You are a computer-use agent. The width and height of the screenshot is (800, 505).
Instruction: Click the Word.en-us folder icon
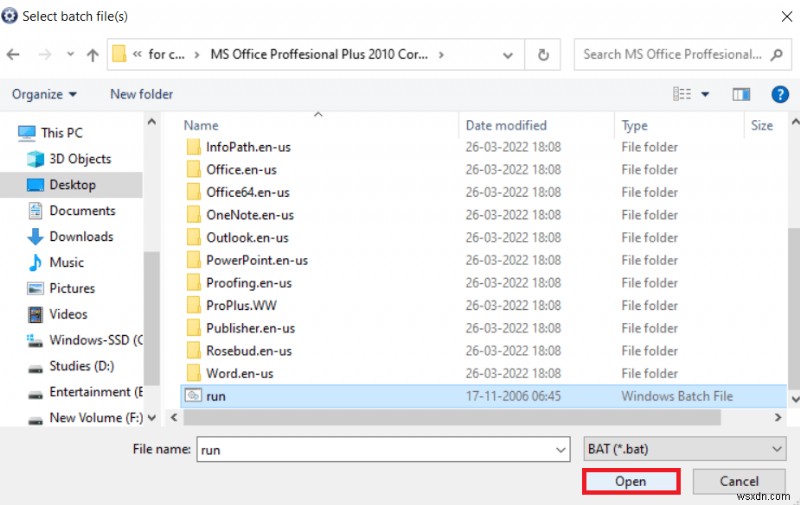click(x=193, y=373)
